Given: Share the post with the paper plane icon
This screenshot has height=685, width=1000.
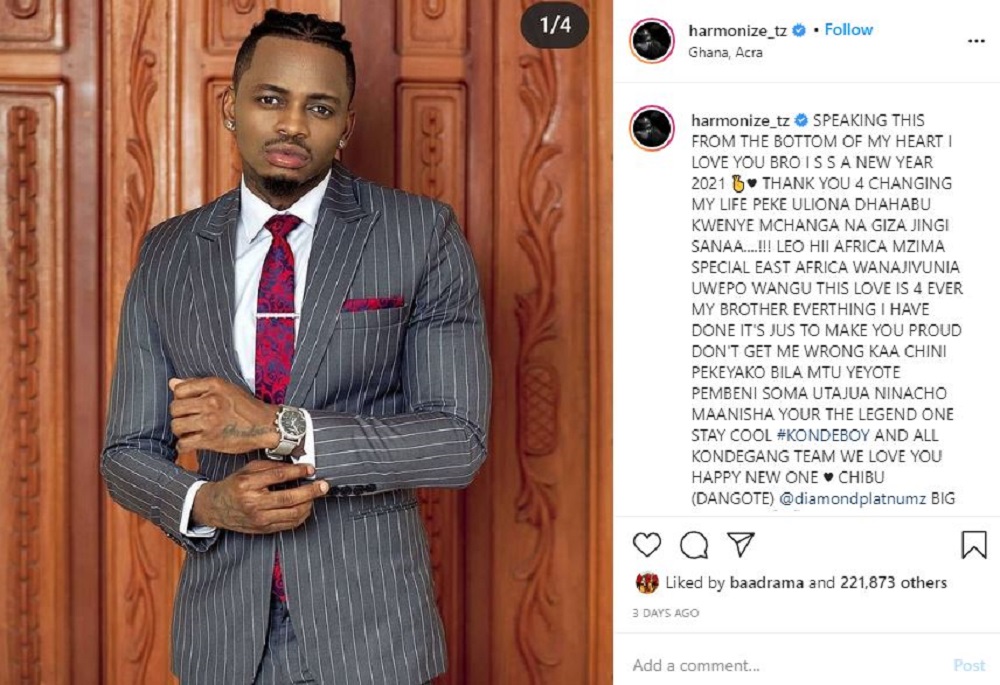Looking at the screenshot, I should [x=741, y=544].
